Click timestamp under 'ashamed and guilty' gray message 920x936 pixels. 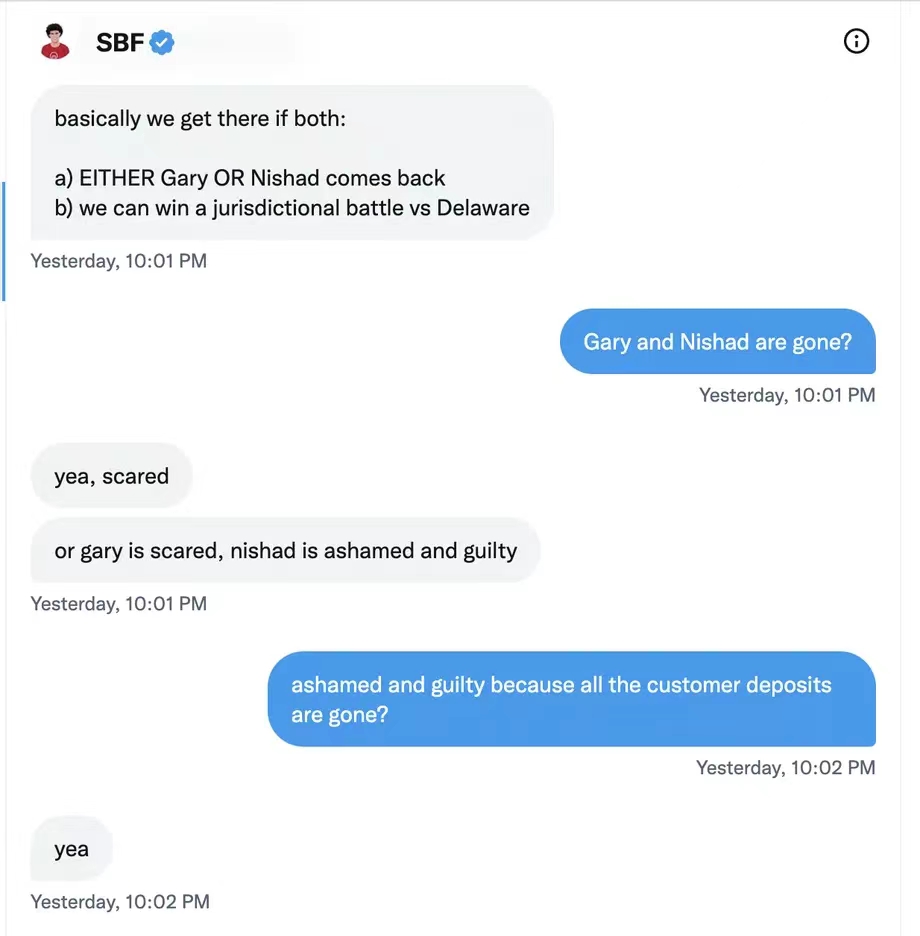[119, 604]
